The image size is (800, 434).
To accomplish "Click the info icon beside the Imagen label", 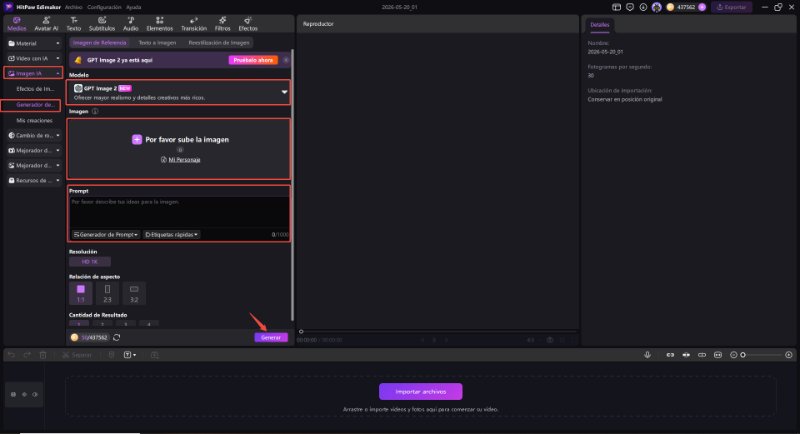I will click(95, 111).
